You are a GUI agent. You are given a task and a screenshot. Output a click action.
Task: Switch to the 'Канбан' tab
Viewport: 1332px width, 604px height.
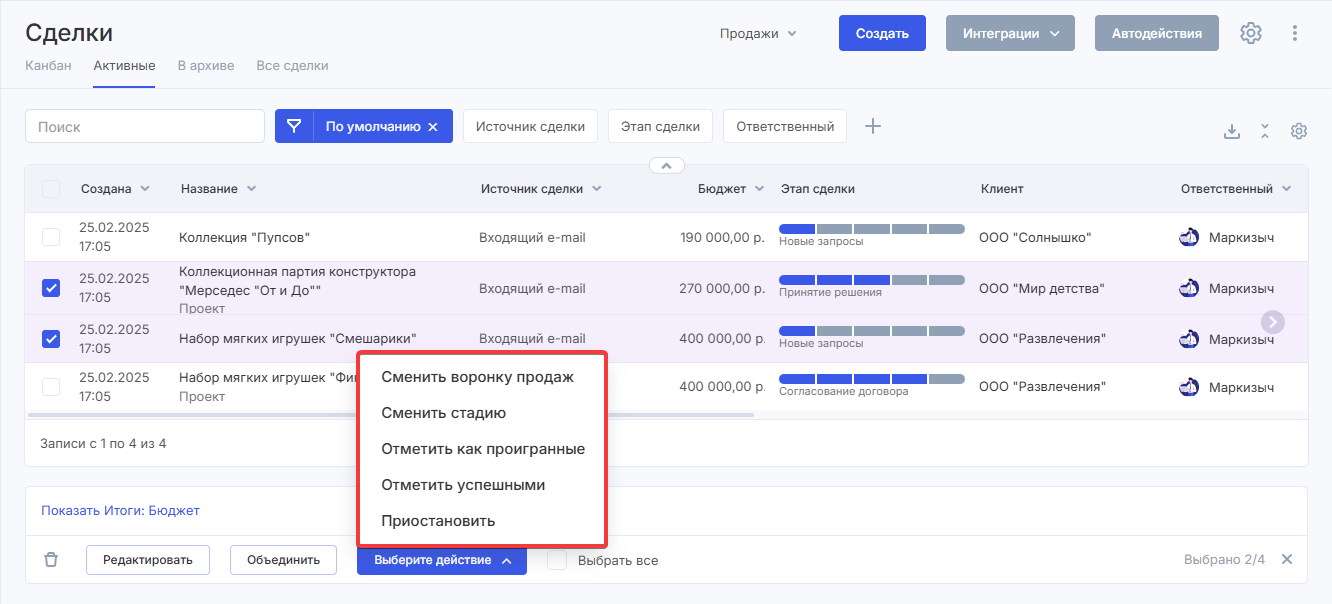[48, 66]
